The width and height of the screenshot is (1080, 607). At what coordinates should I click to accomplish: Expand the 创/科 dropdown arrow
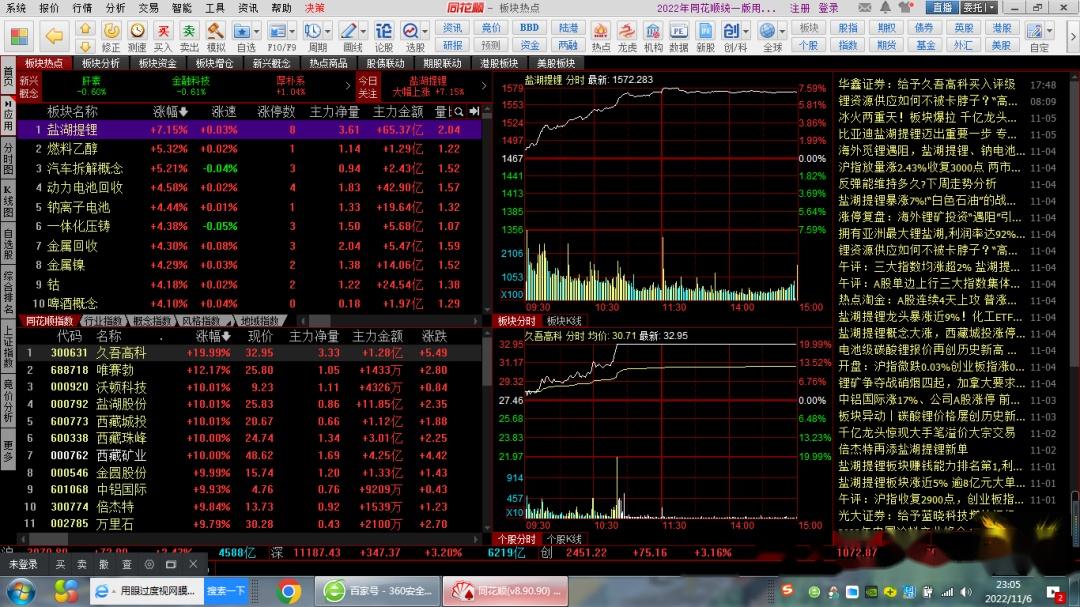(746, 31)
